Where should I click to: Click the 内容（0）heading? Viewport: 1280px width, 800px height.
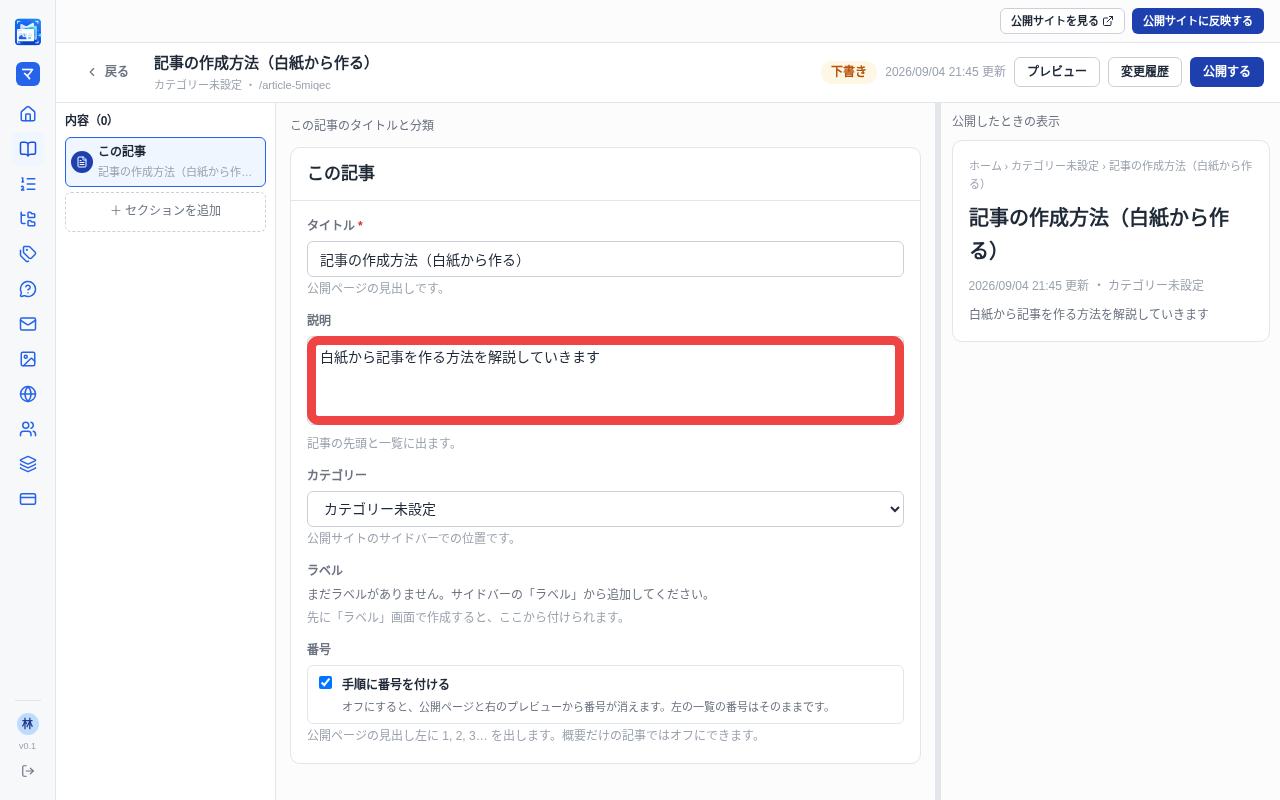pos(89,121)
